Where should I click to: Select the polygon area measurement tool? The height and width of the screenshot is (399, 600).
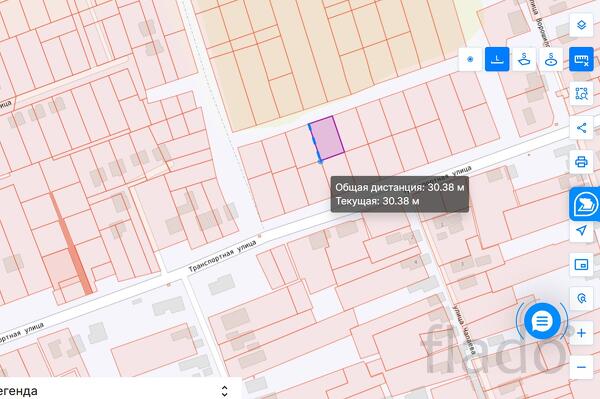(524, 59)
